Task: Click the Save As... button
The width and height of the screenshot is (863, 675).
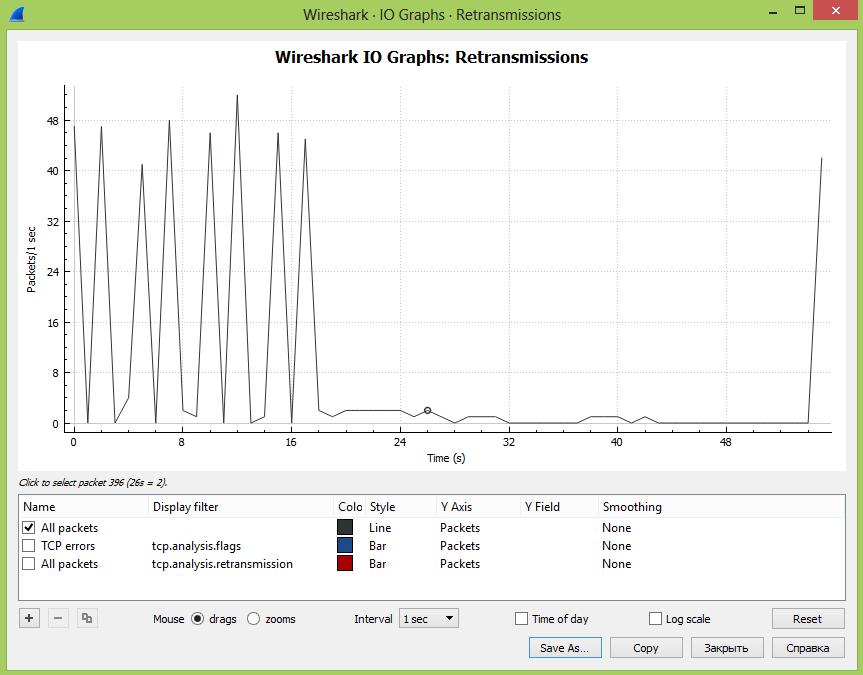Action: pos(564,648)
